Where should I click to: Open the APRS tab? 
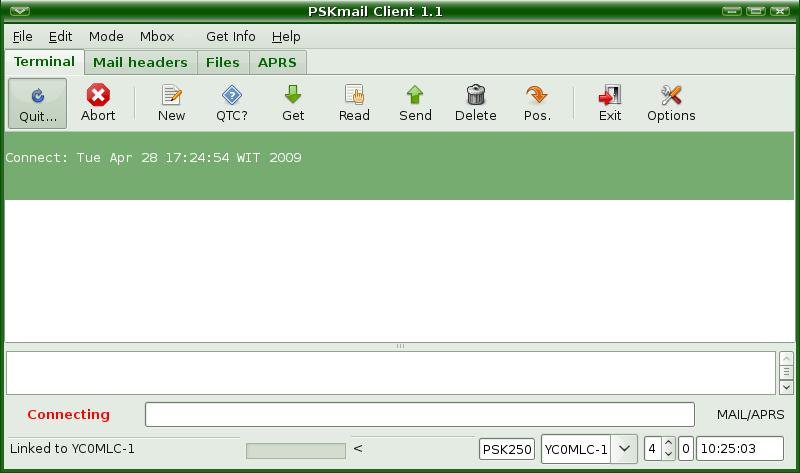point(277,62)
